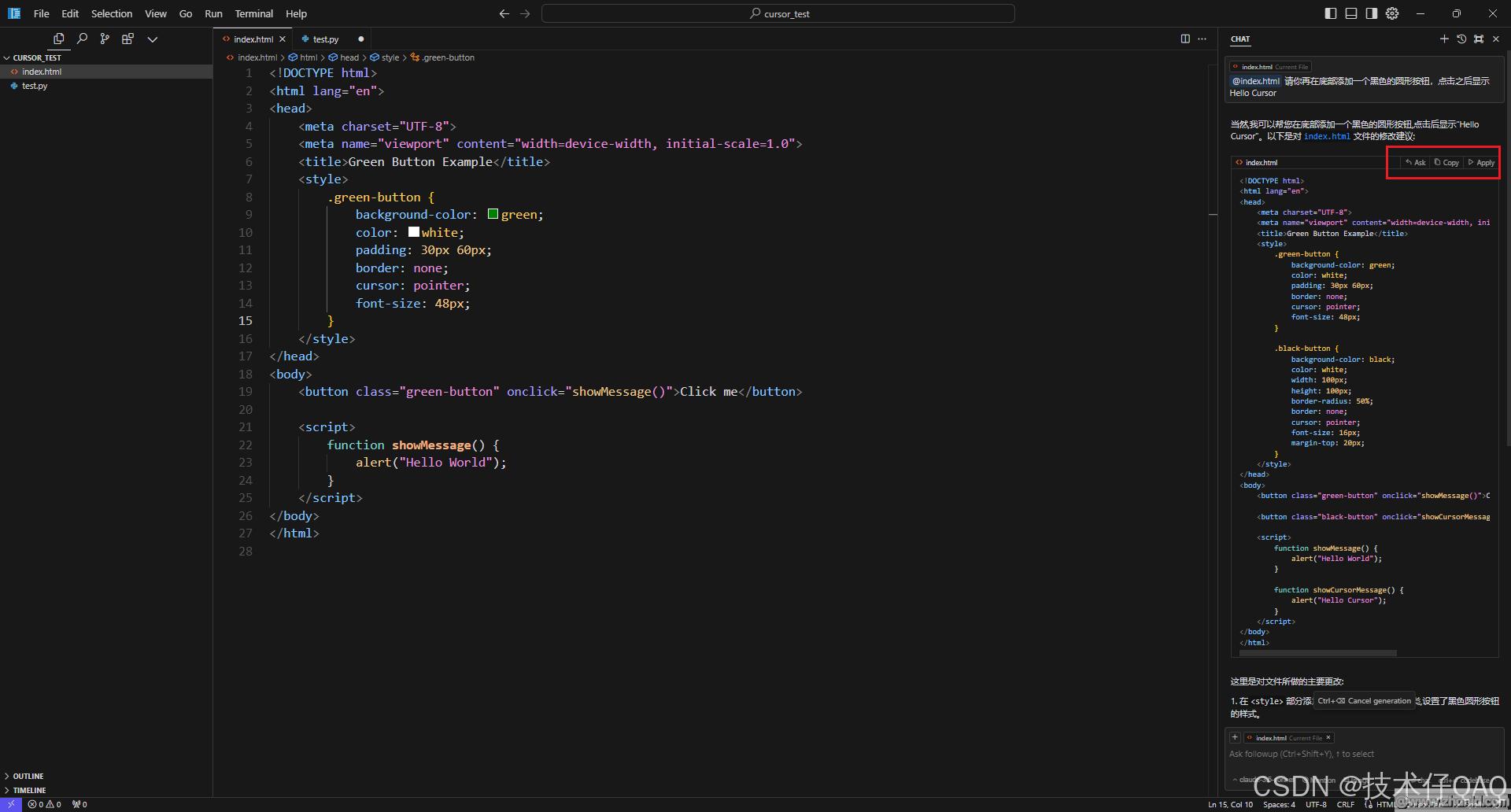Toggle the bottom panel layout button

click(1351, 13)
